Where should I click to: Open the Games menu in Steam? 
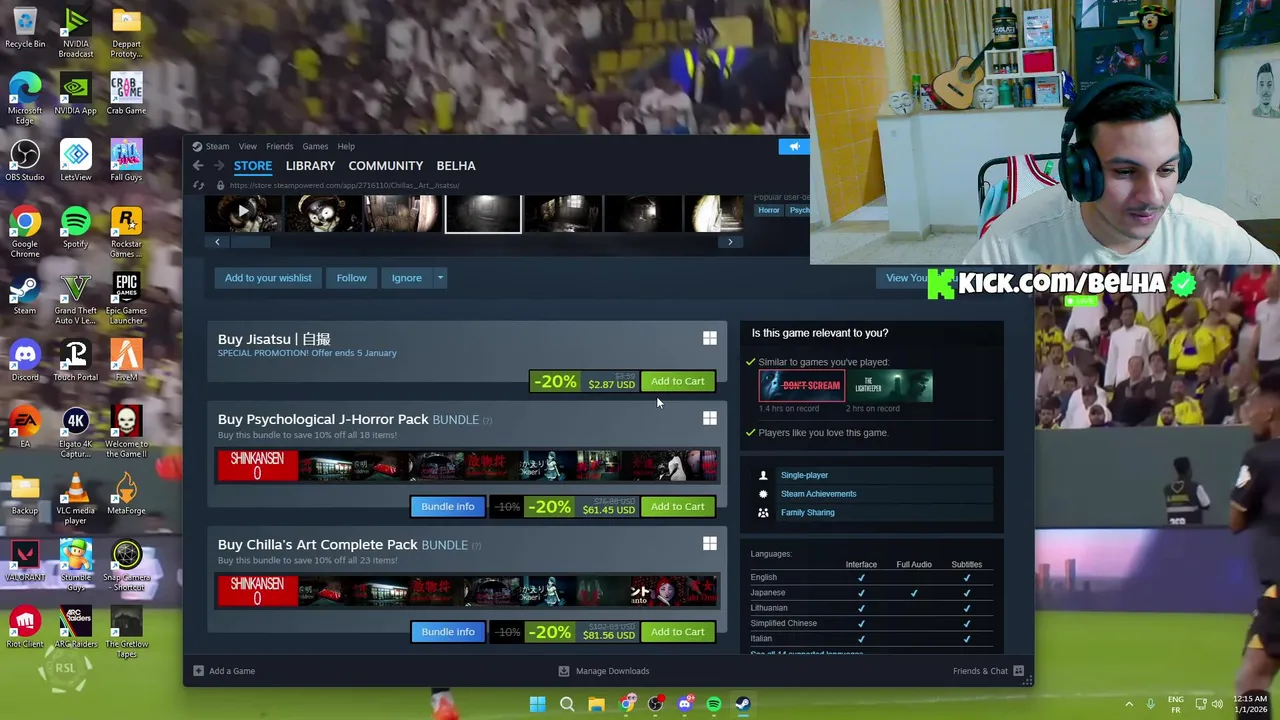315,146
